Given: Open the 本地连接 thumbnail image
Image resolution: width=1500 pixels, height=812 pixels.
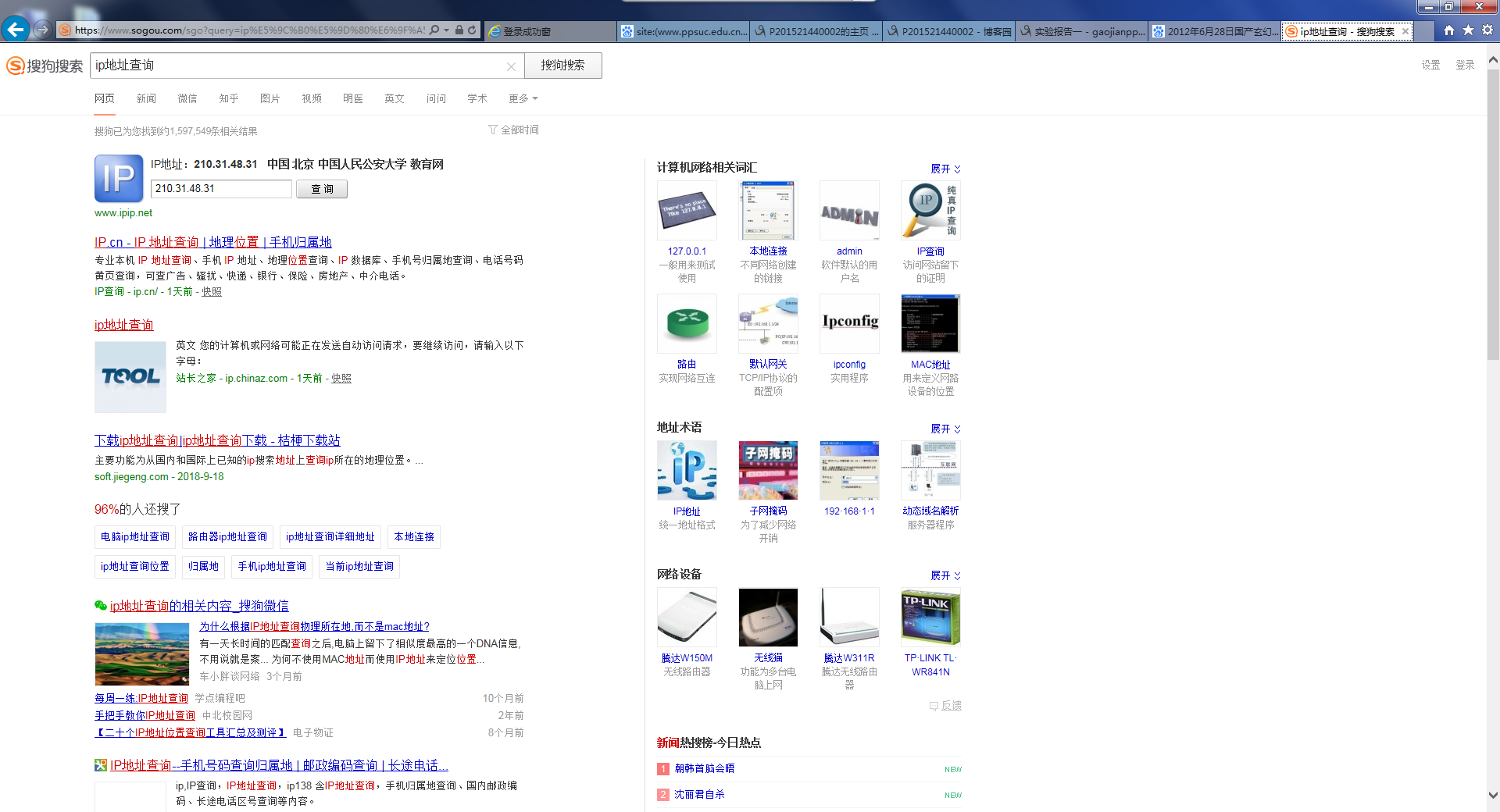Looking at the screenshot, I should pyautogui.click(x=768, y=210).
